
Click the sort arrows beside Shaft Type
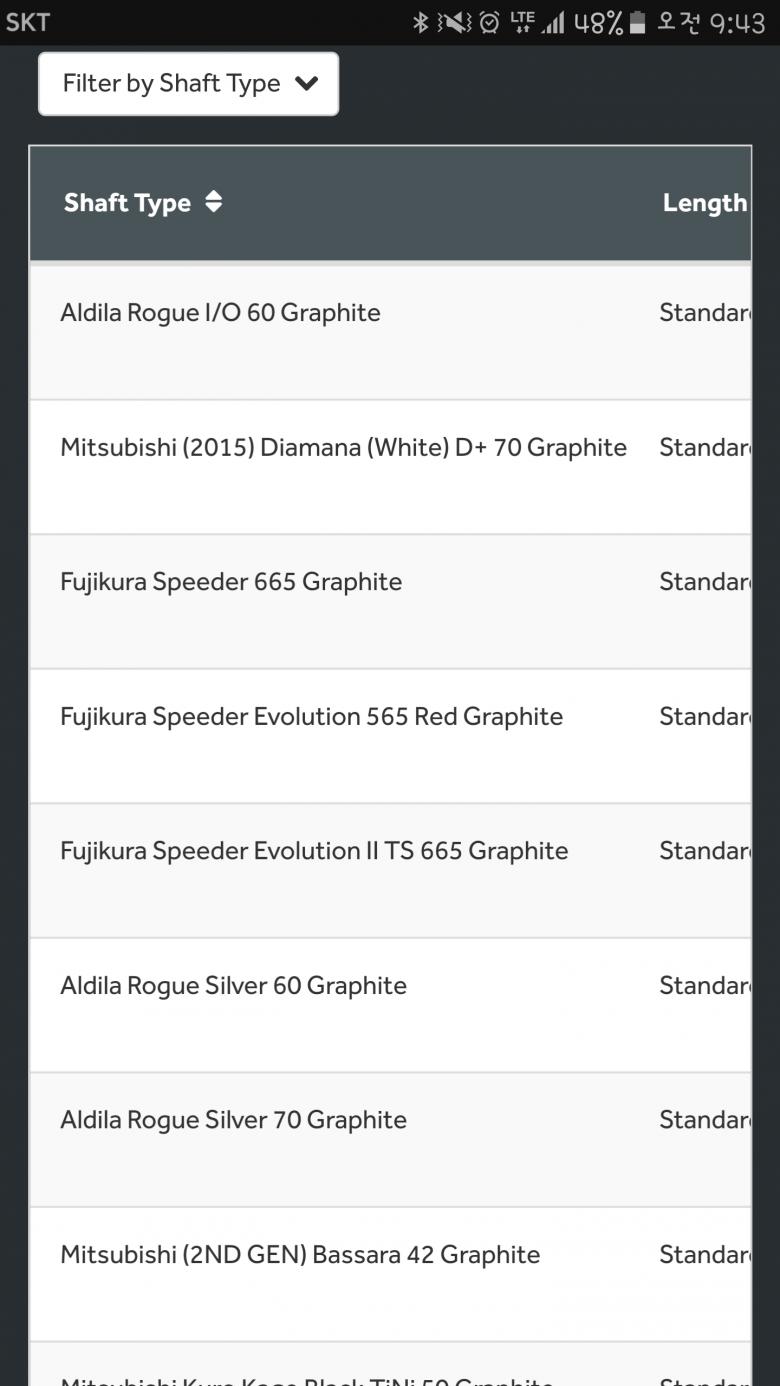[213, 203]
